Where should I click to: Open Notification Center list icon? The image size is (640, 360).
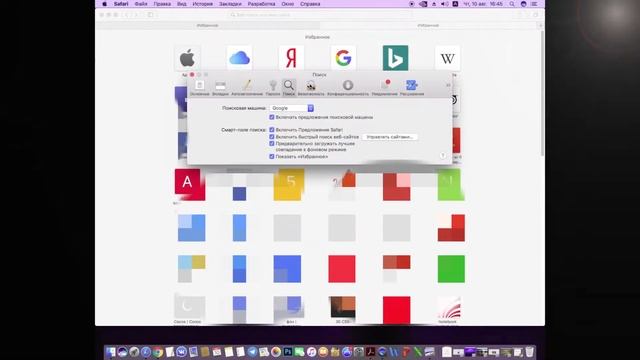pyautogui.click(x=534, y=4)
